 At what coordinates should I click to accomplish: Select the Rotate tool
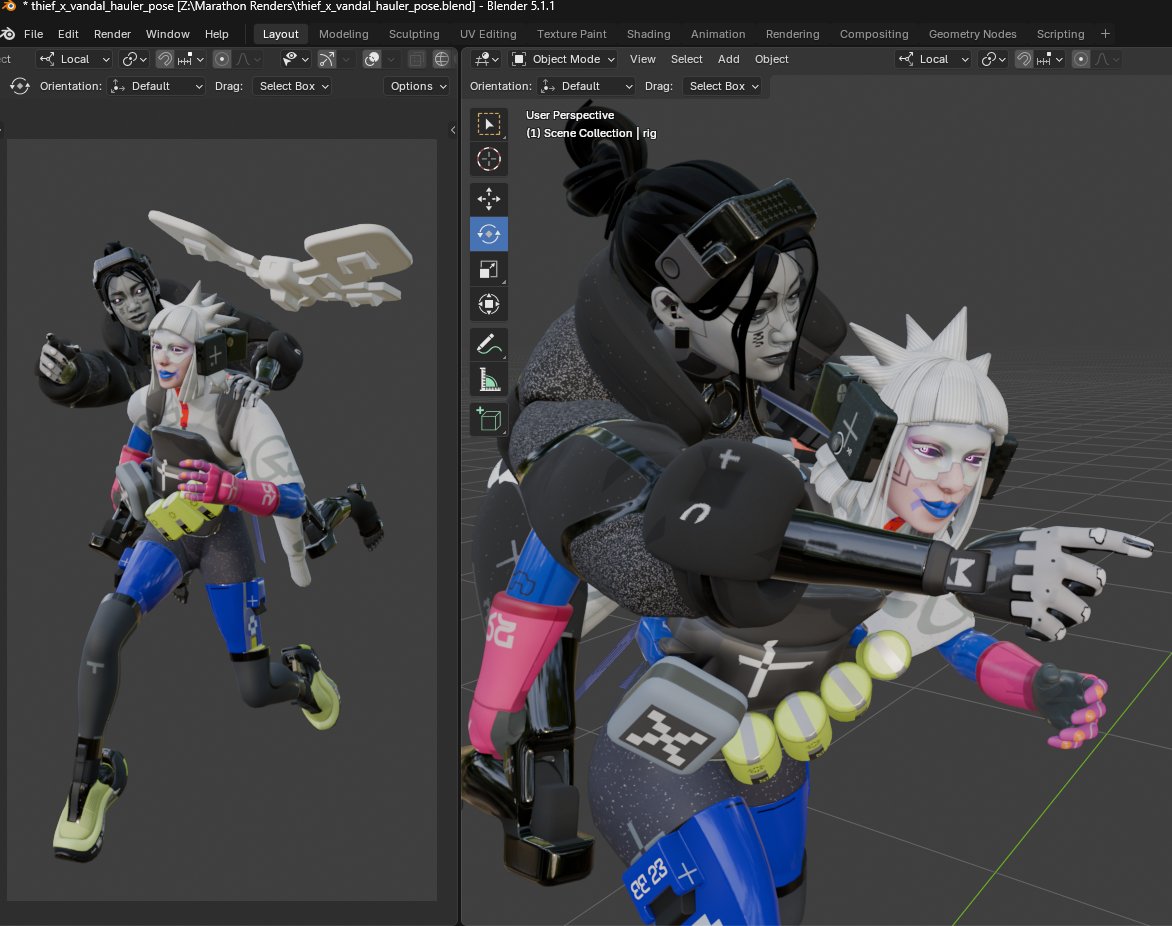click(x=489, y=234)
